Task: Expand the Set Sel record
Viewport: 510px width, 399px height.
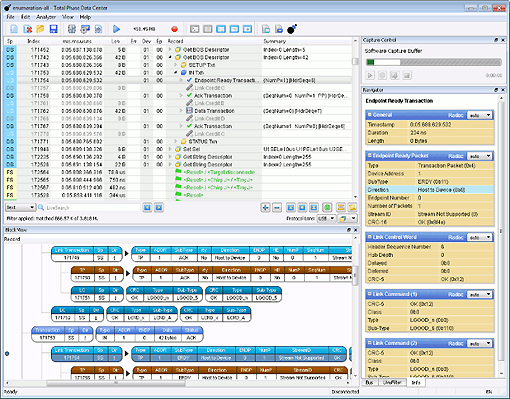Action: click(170, 149)
